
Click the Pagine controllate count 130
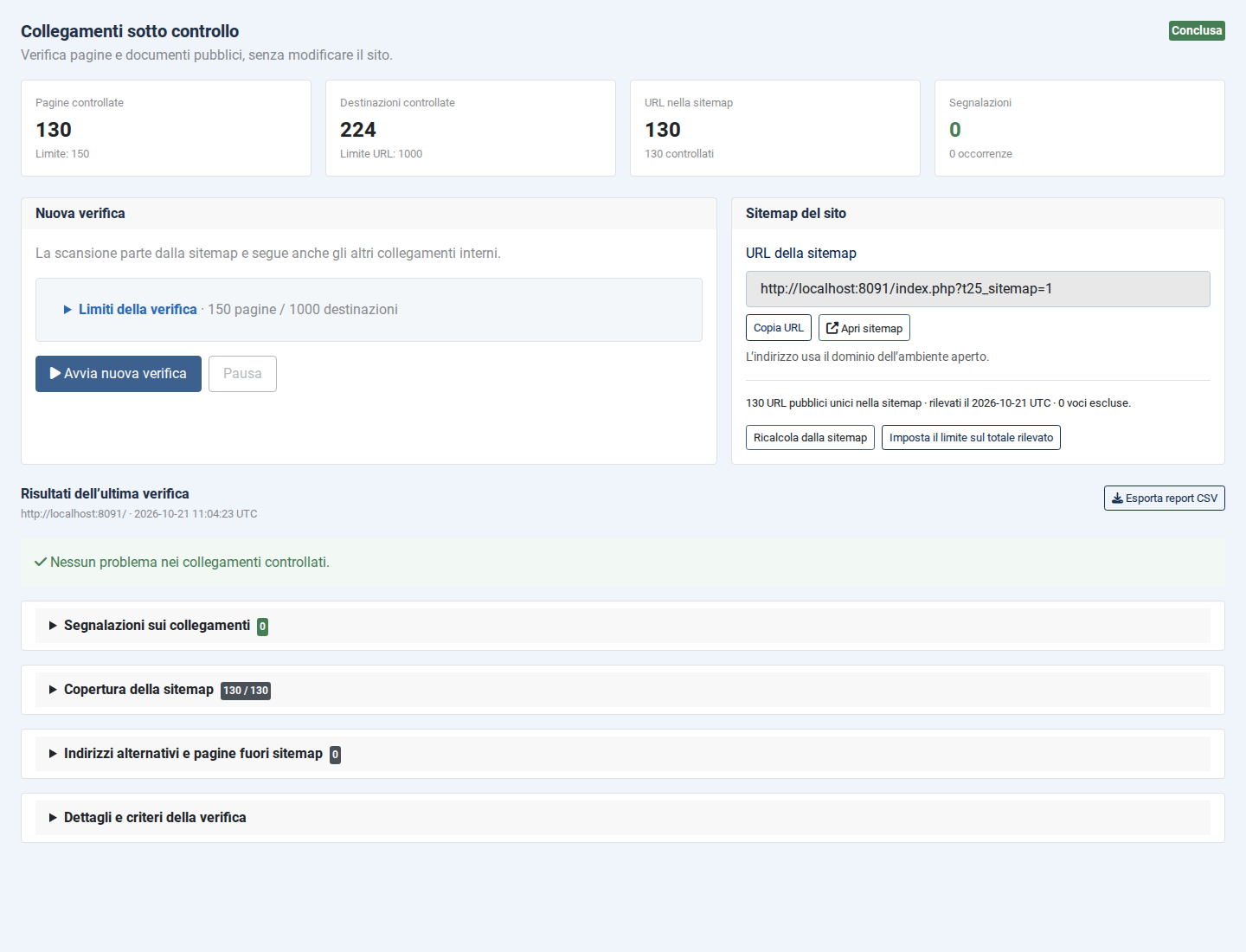point(54,130)
